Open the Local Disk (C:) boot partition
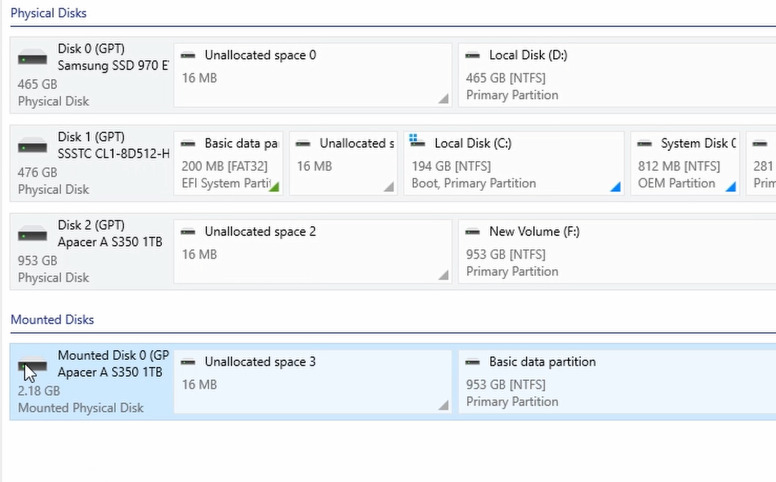The height and width of the screenshot is (482, 776). (x=514, y=163)
